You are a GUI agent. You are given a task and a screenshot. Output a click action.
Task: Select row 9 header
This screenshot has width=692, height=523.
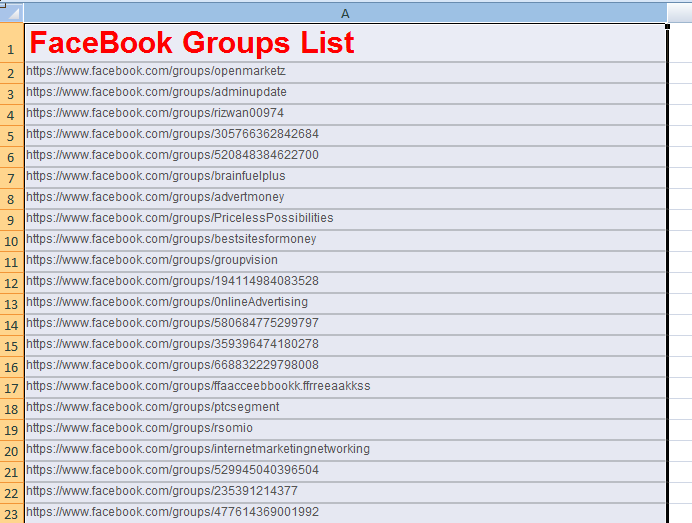[12, 219]
